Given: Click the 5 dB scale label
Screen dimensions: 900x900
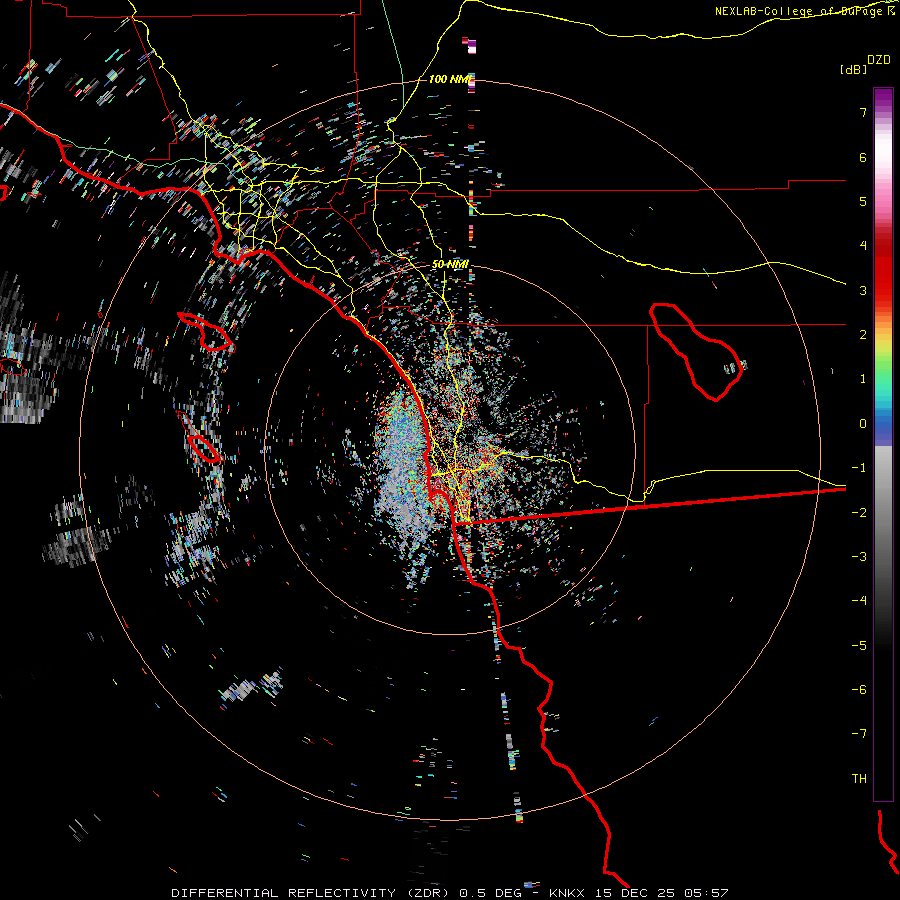Looking at the screenshot, I should (x=863, y=201).
